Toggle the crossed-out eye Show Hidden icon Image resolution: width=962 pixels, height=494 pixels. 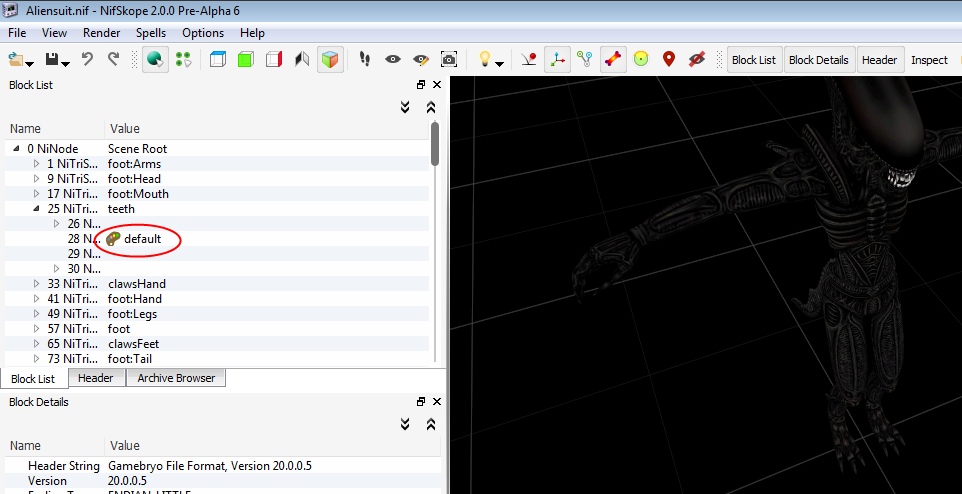pos(697,60)
